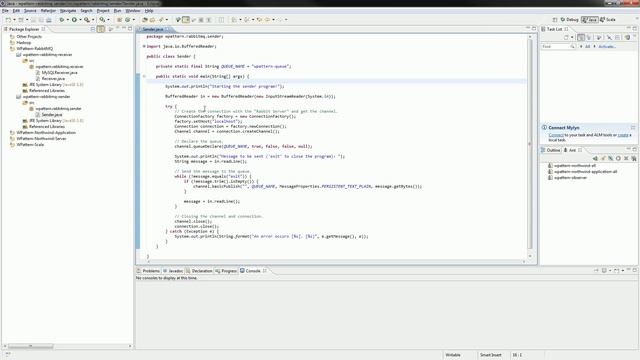
Task: Open New Task dropdown arrow in Task List
Action: click(572, 38)
